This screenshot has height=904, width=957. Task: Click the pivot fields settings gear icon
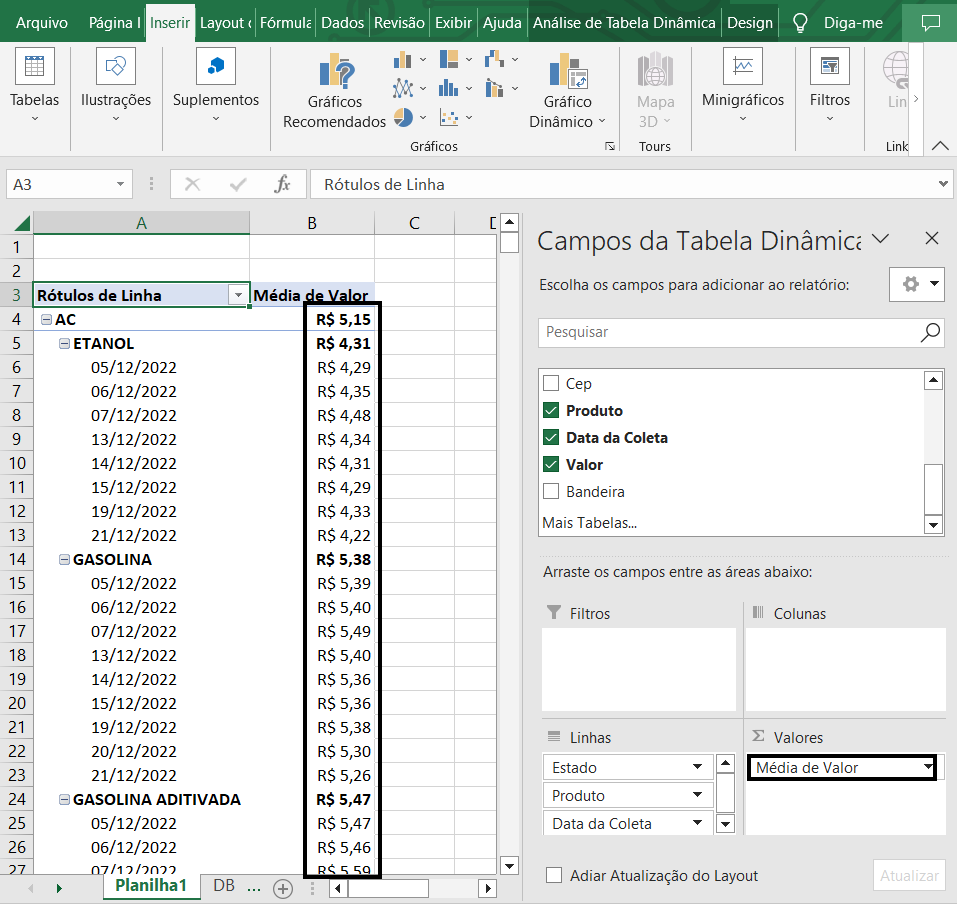[x=910, y=284]
